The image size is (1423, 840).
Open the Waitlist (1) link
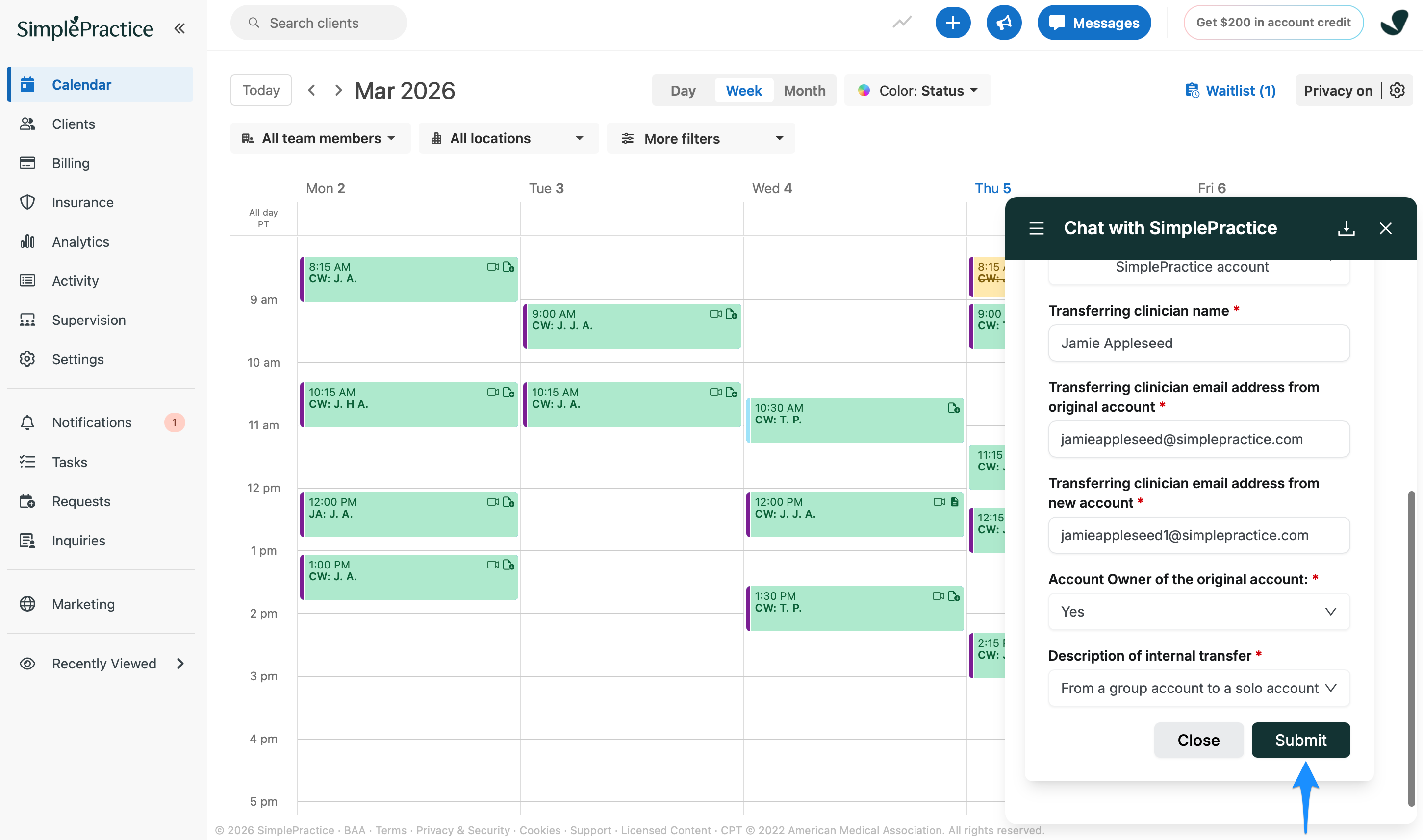click(x=1230, y=91)
